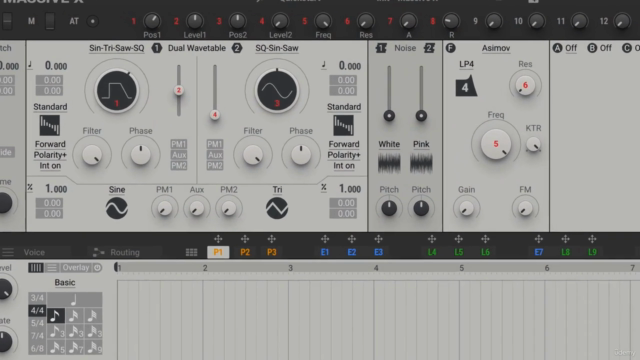This screenshot has height=360, width=640.
Task: Select the Tri phase modulation waveform icon
Action: [x=277, y=208]
